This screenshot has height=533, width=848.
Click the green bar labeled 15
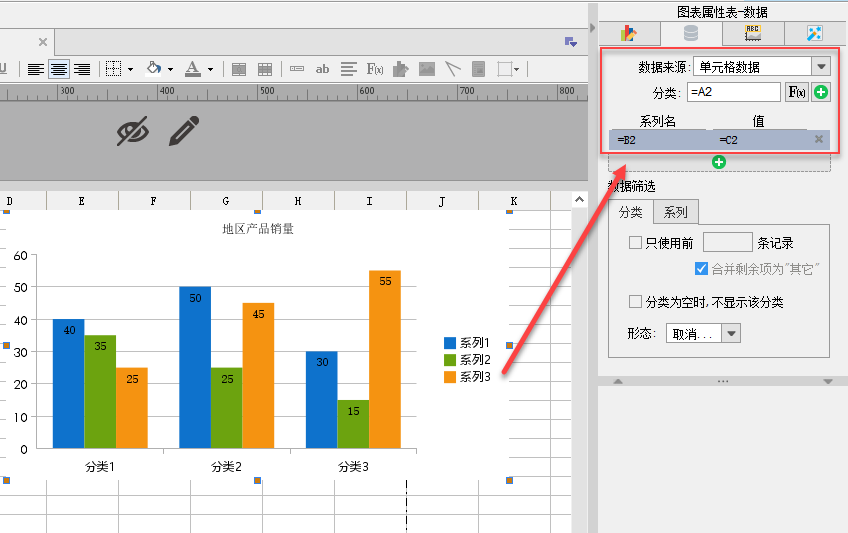pos(353,424)
